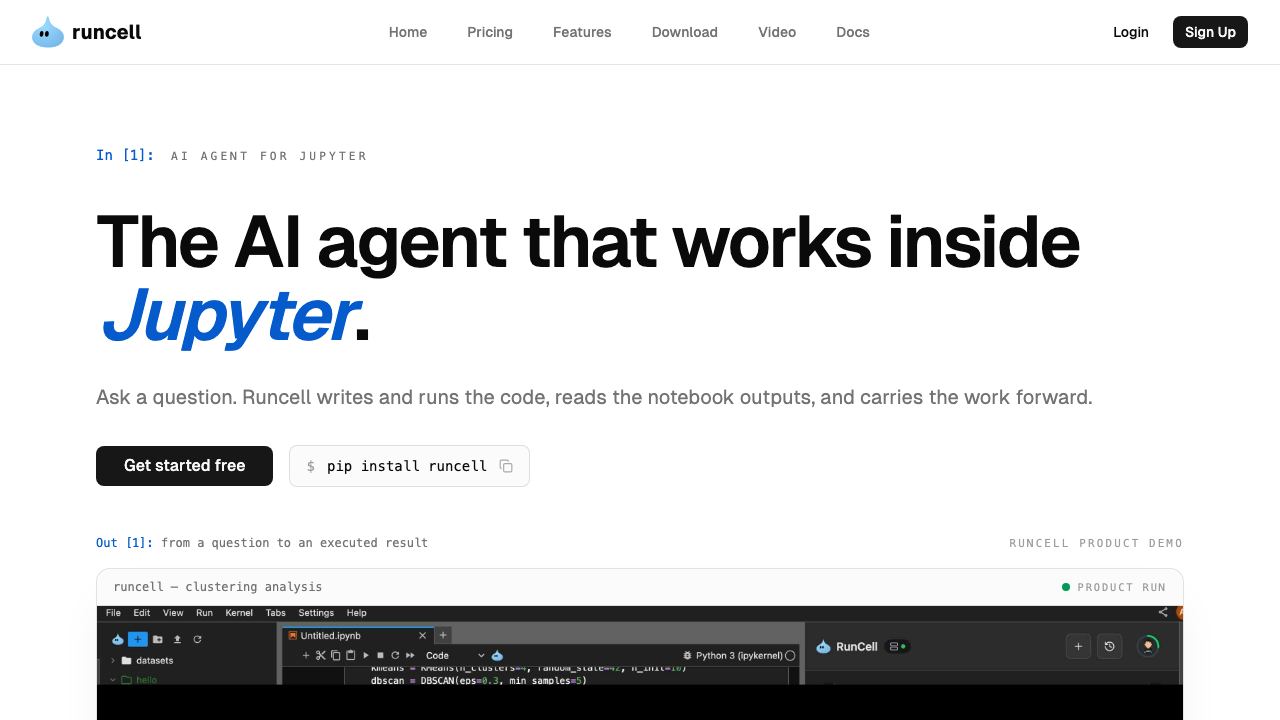
Task: Click the runcell droplet logo in header
Action: point(48,32)
